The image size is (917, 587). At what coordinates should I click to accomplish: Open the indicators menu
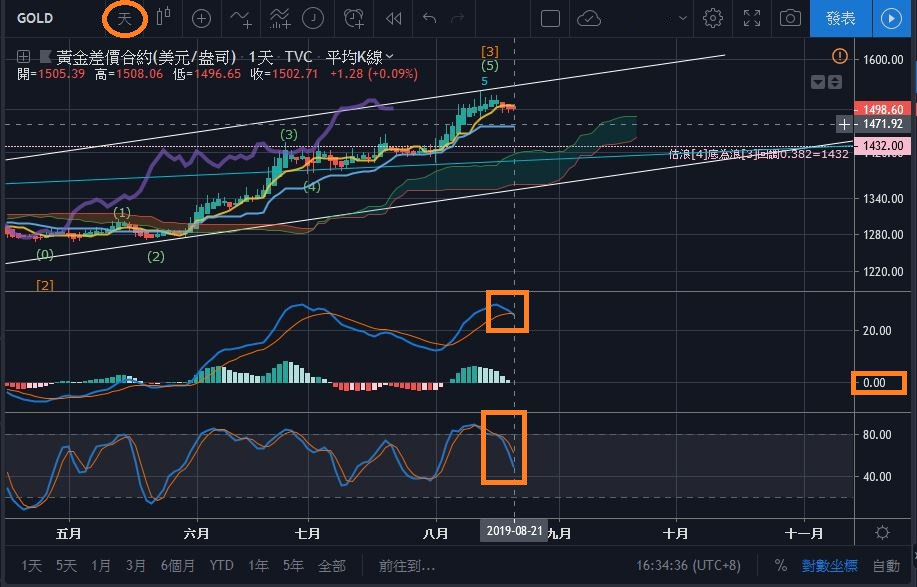click(x=241, y=18)
